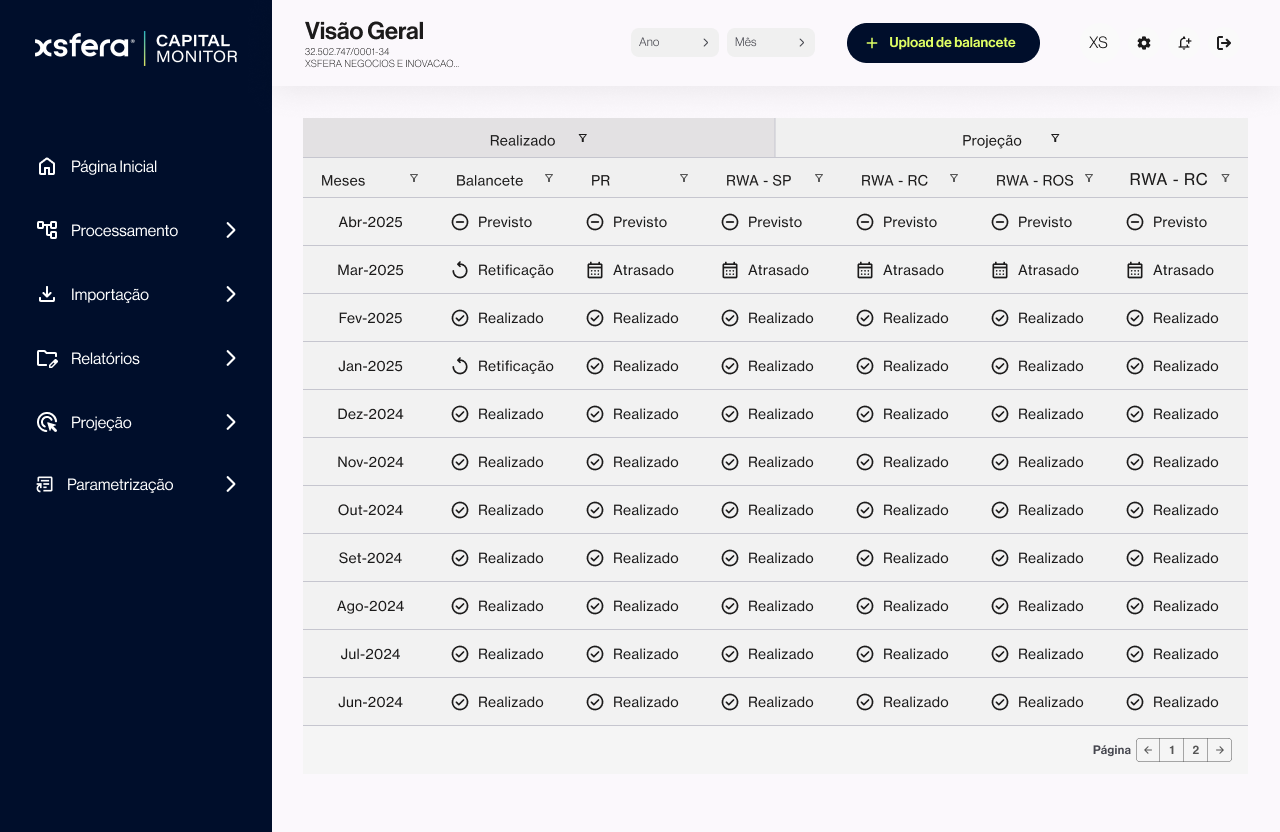Open notifications bell icon
The height and width of the screenshot is (832, 1280).
tap(1184, 43)
